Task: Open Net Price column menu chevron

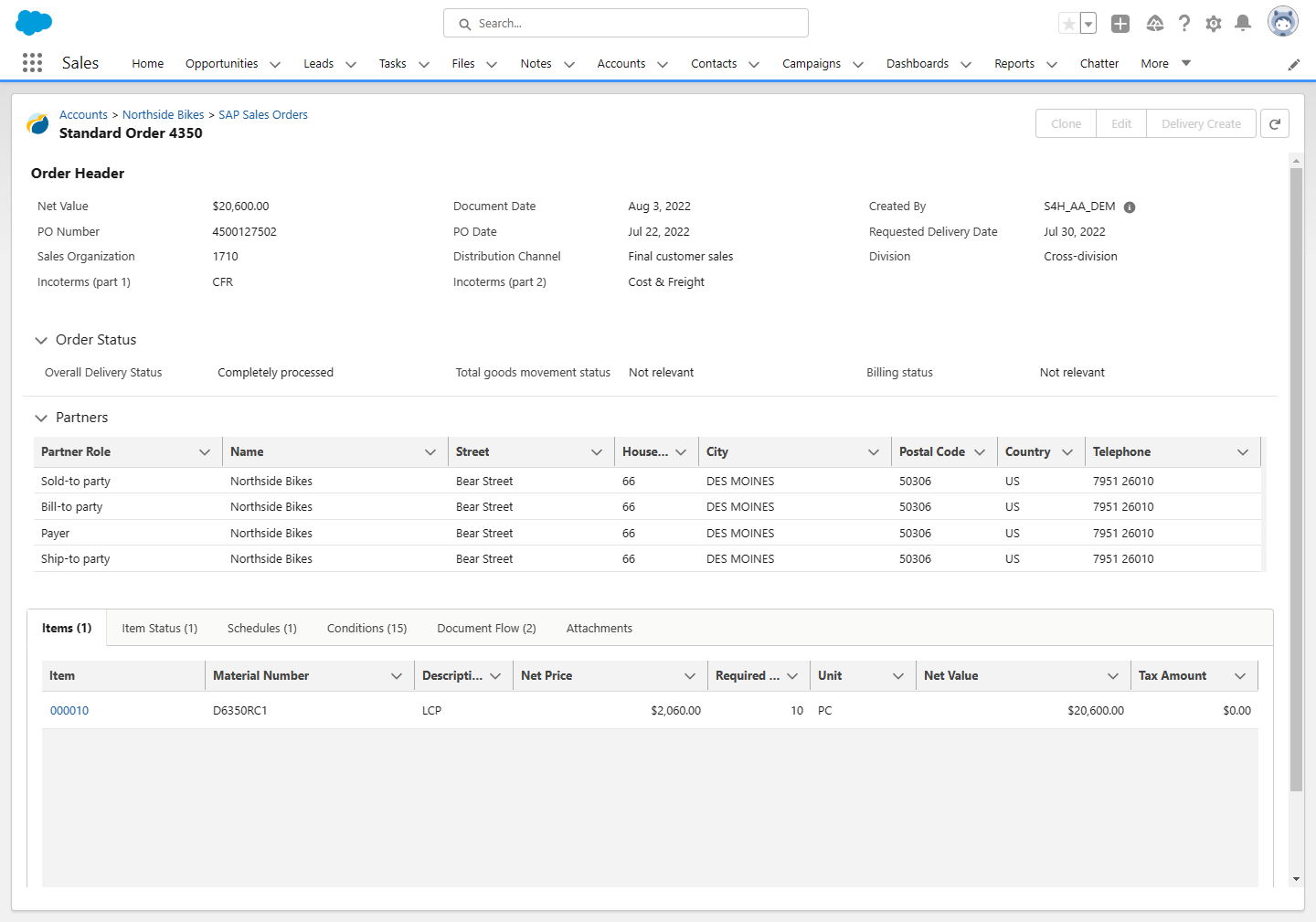Action: (x=690, y=676)
